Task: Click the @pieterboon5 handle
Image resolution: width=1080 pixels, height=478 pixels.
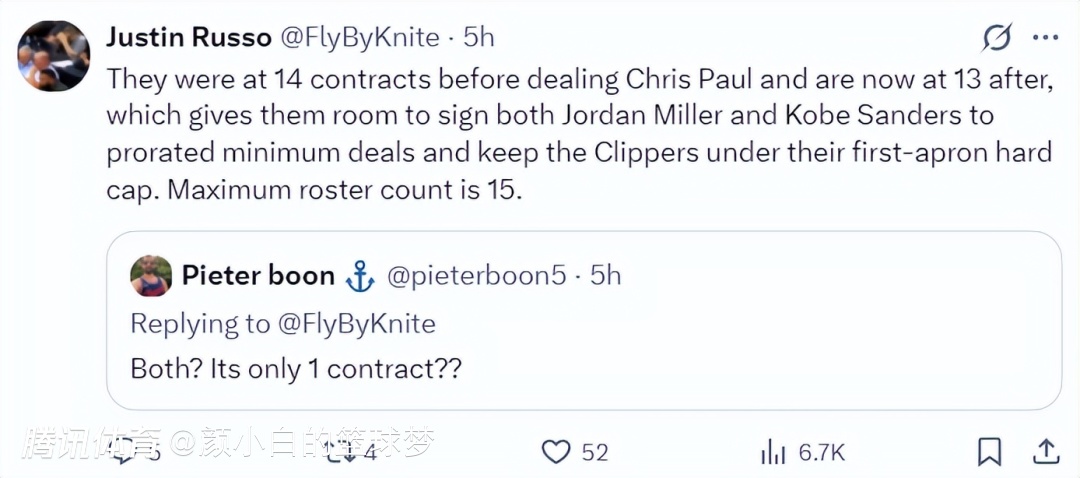Action: pyautogui.click(x=475, y=276)
